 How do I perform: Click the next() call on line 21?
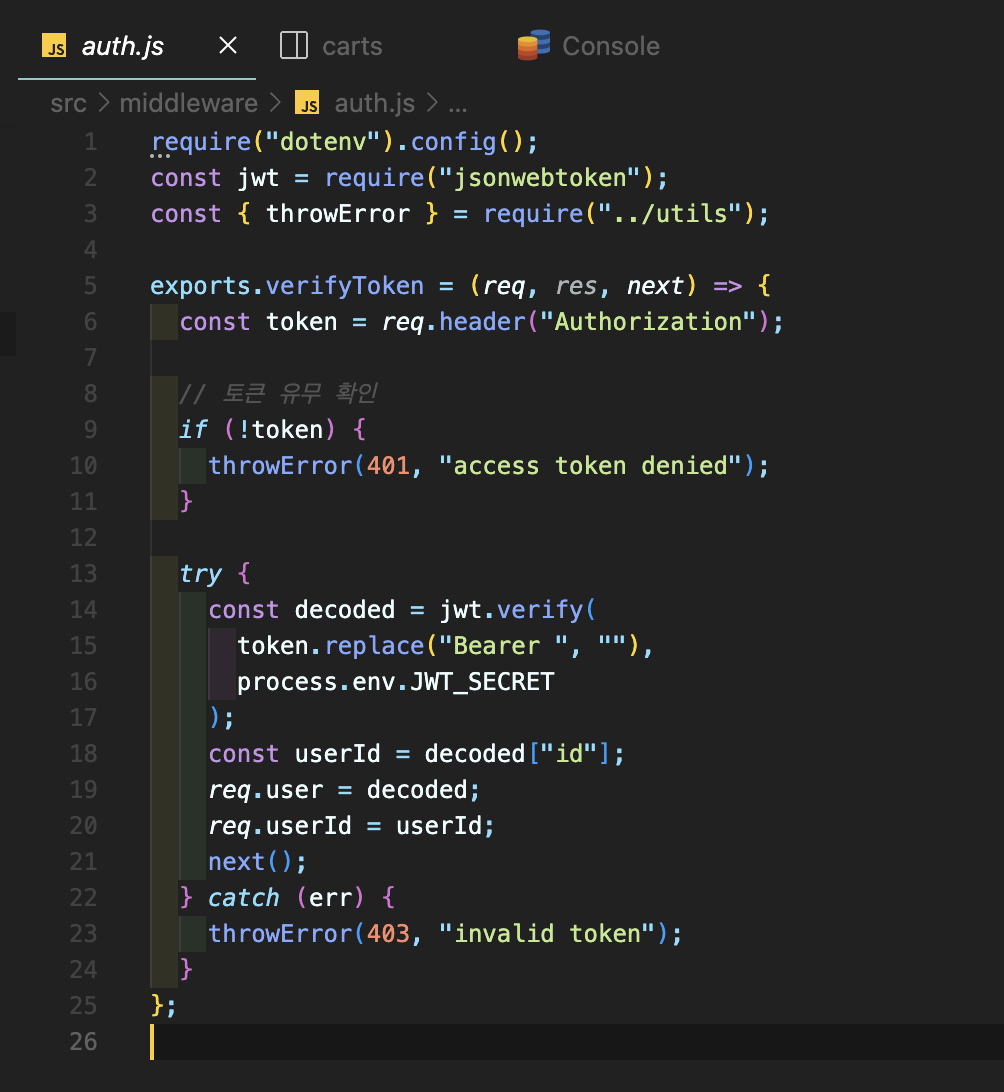point(251,862)
